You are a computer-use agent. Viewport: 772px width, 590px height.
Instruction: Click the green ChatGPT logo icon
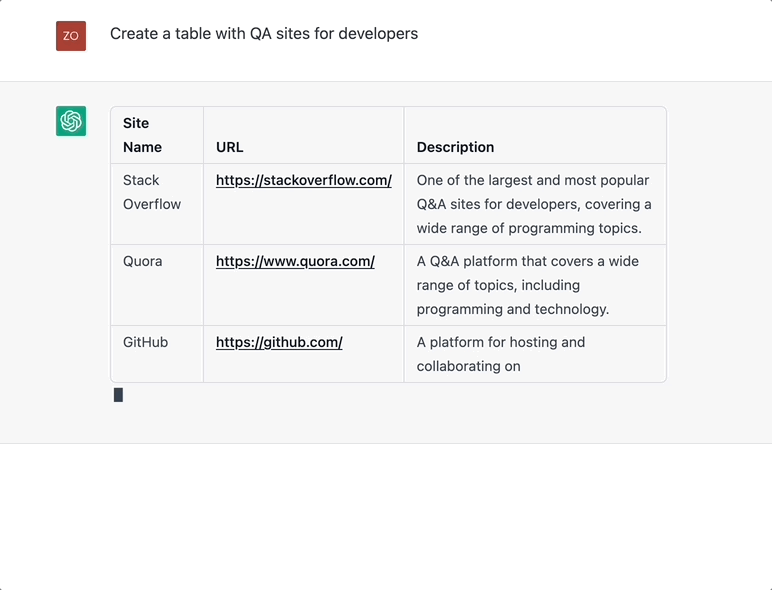click(71, 121)
